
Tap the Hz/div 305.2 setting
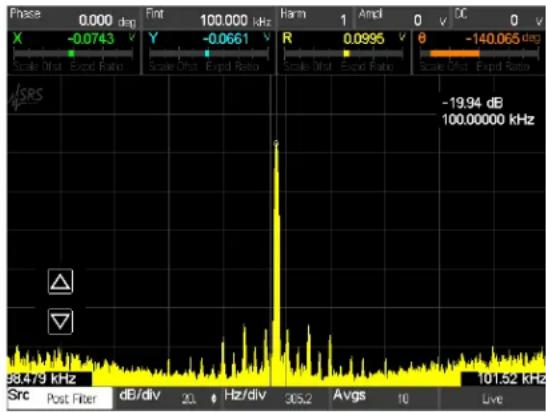coord(276,398)
